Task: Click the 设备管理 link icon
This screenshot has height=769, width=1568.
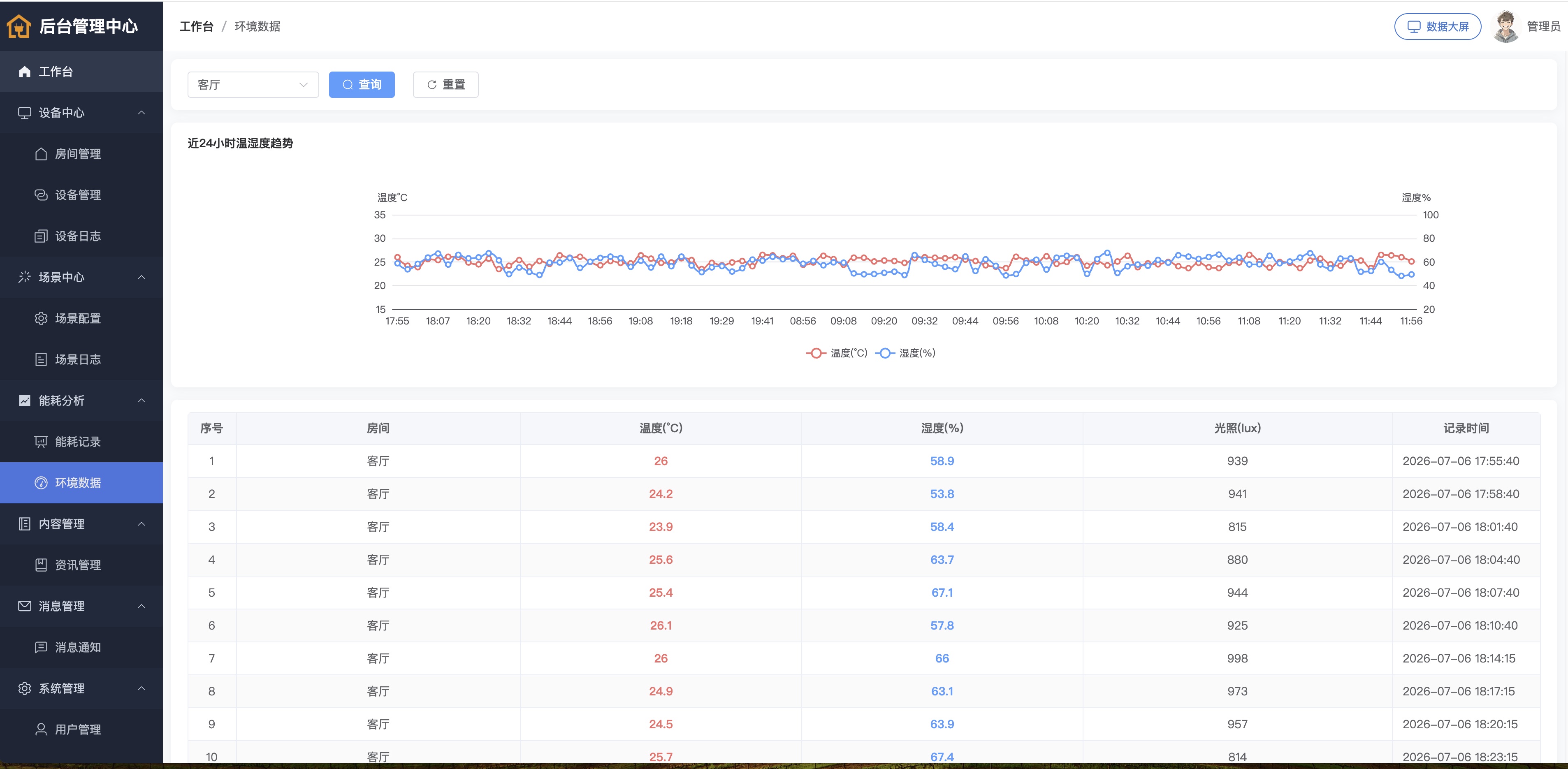Action: 41,195
